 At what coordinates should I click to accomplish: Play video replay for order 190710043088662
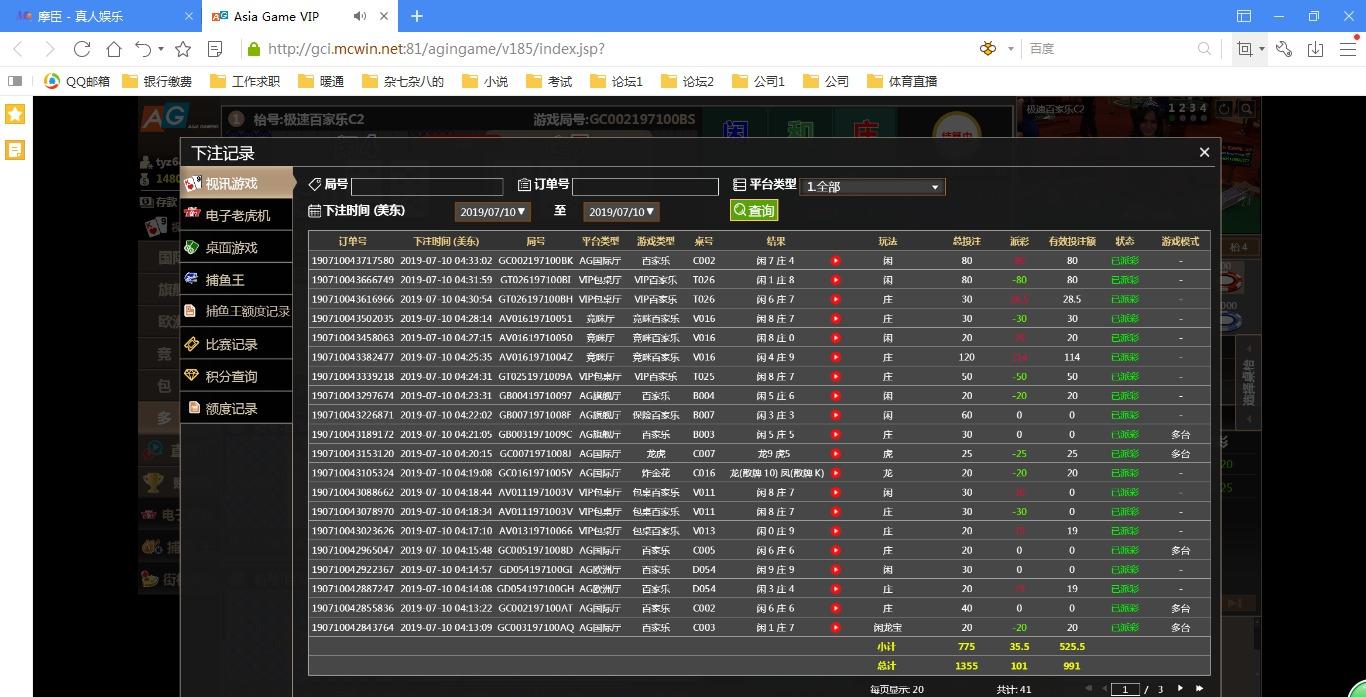point(835,493)
